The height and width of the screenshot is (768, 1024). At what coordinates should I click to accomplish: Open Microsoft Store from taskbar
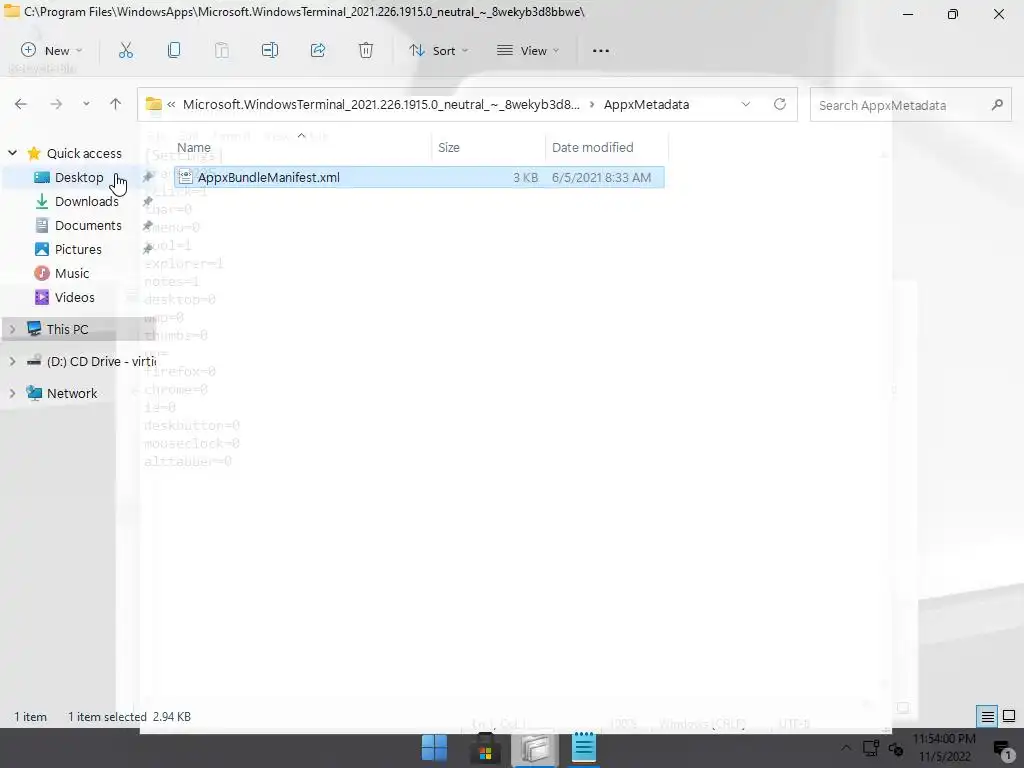coord(485,748)
